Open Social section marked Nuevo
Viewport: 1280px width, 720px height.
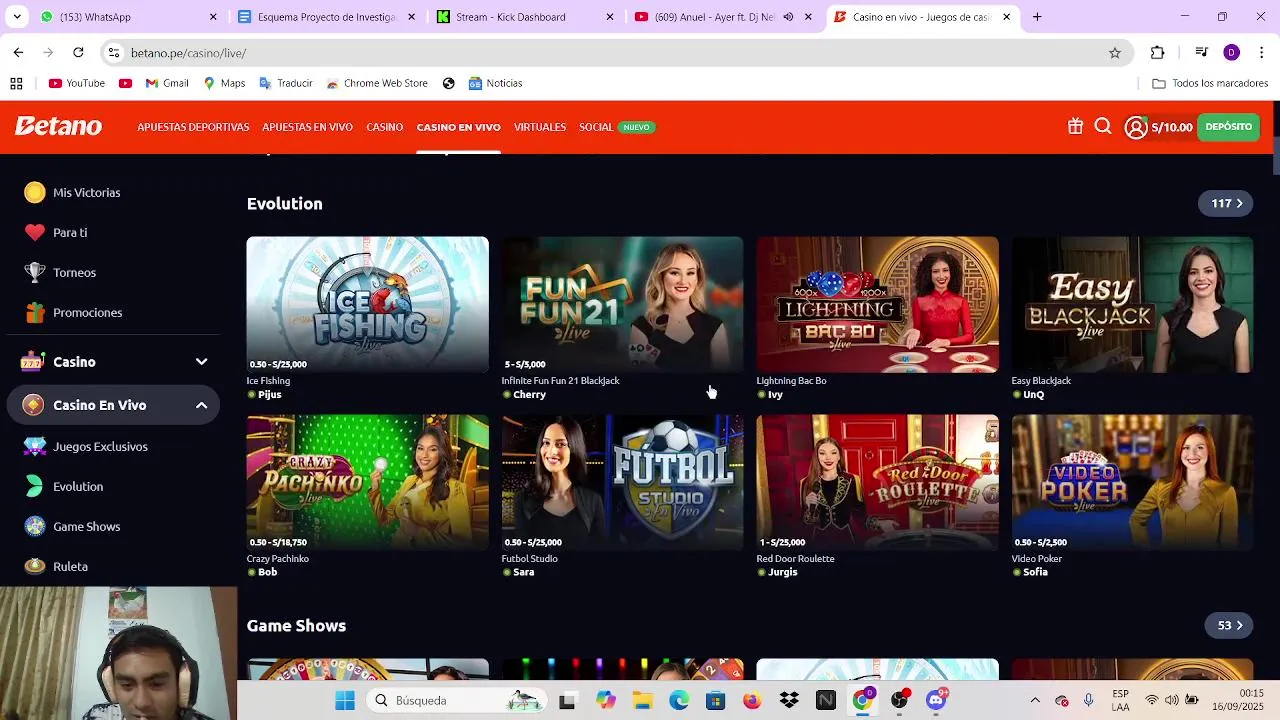tap(616, 127)
